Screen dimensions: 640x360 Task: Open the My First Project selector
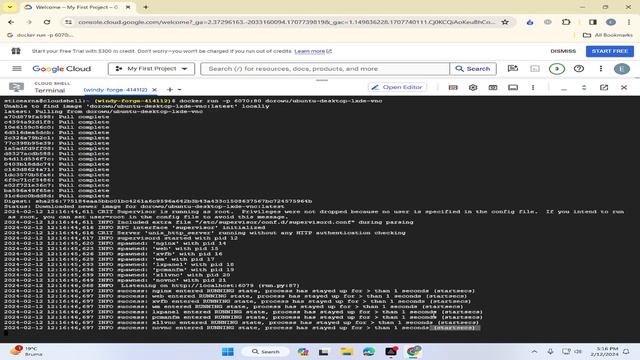pos(151,69)
